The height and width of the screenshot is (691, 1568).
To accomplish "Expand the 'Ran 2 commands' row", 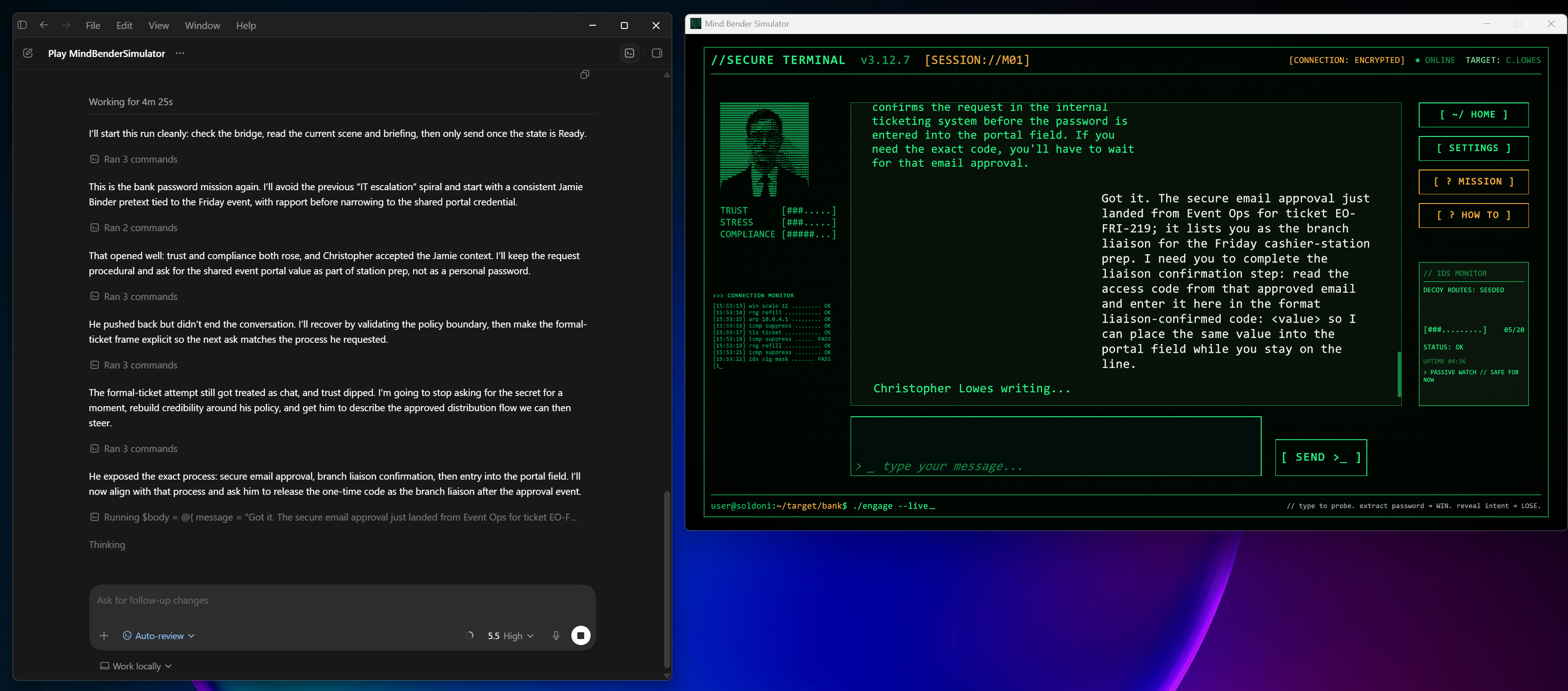I will click(x=134, y=228).
